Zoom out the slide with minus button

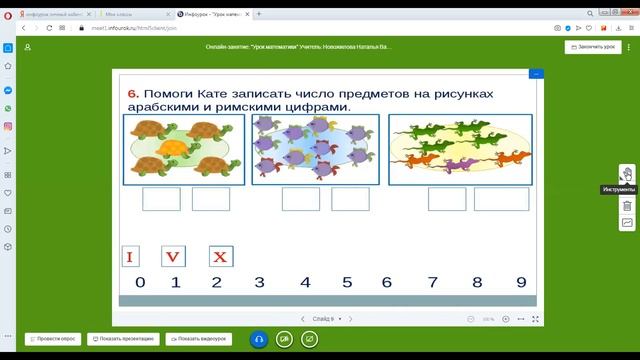[470, 319]
